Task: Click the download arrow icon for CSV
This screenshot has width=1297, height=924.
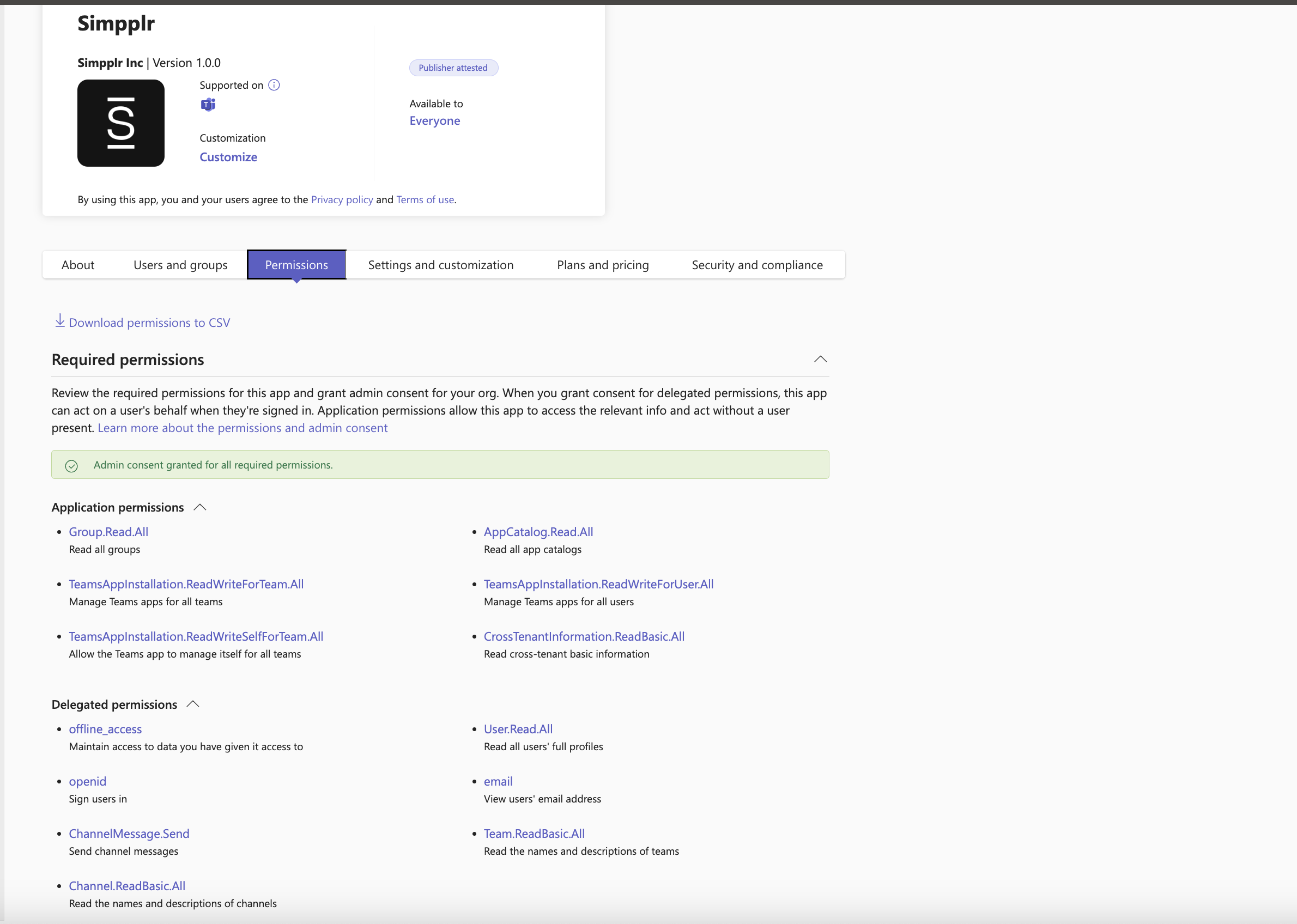Action: [x=60, y=321]
